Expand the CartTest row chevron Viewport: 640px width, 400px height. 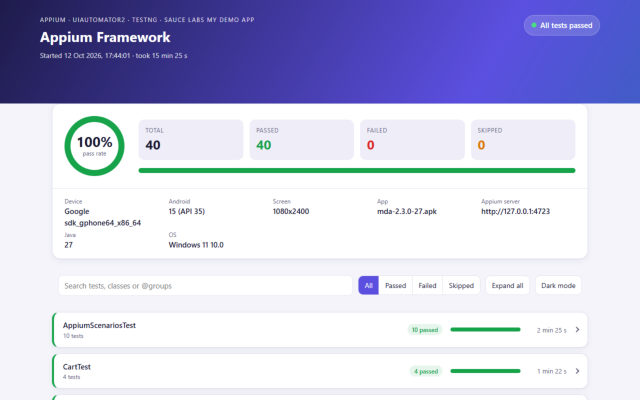tap(577, 371)
